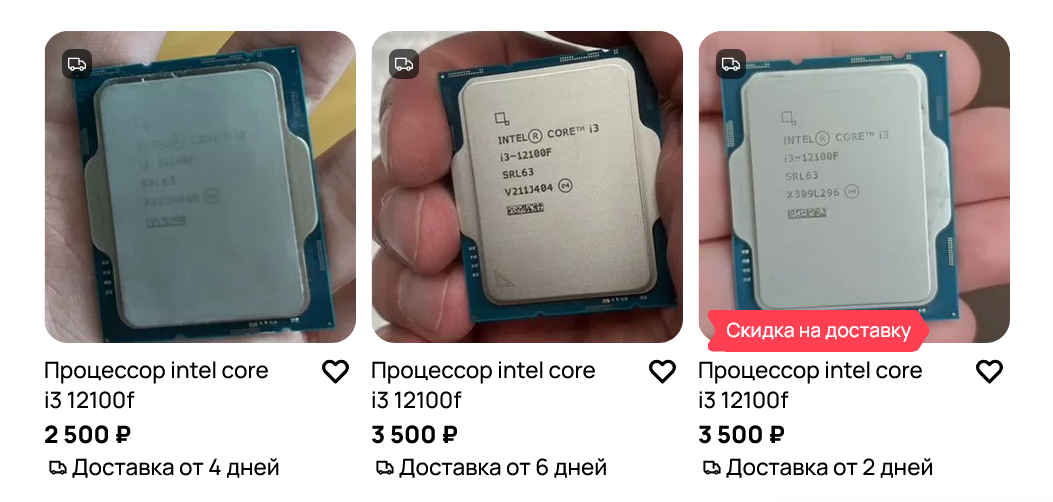1053x502 pixels.
Task: Click 'Доставка от 6 дней' text
Action: [503, 468]
